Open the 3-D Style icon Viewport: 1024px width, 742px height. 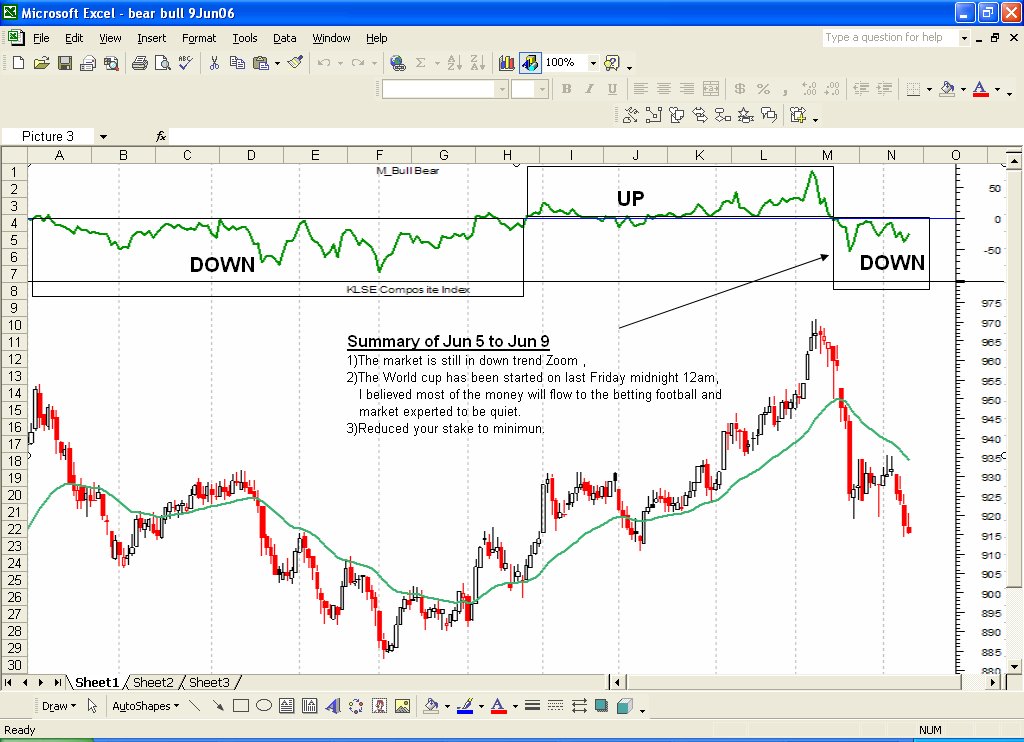coord(625,705)
